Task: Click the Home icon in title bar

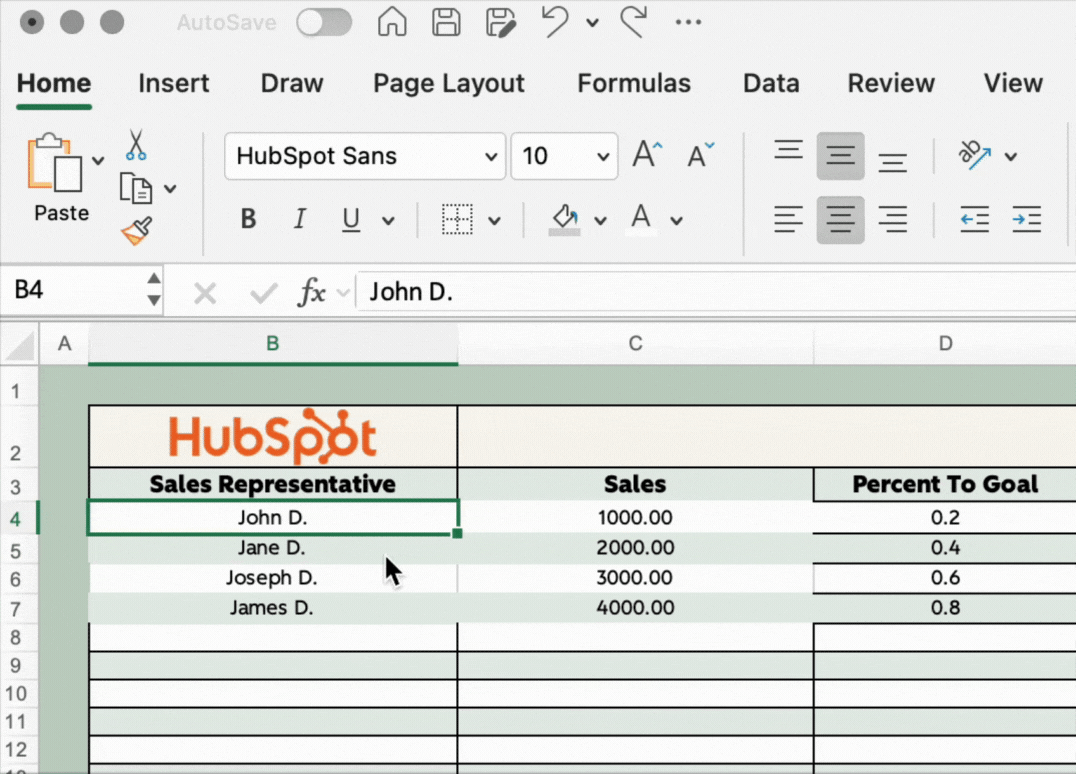Action: click(x=392, y=22)
